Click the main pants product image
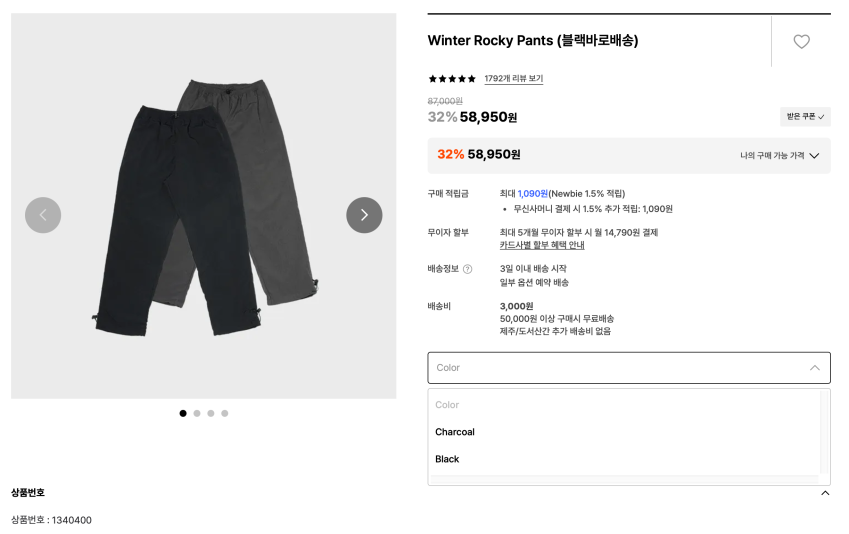Image resolution: width=849 pixels, height=534 pixels. click(203, 205)
